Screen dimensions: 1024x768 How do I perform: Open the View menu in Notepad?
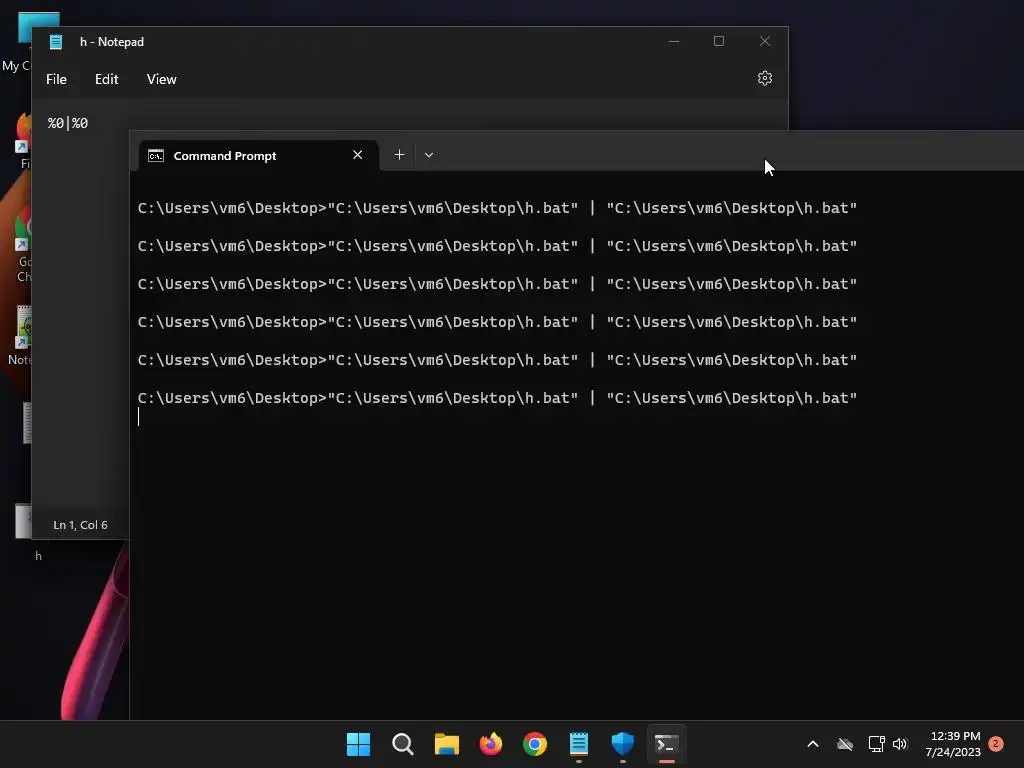pyautogui.click(x=161, y=79)
